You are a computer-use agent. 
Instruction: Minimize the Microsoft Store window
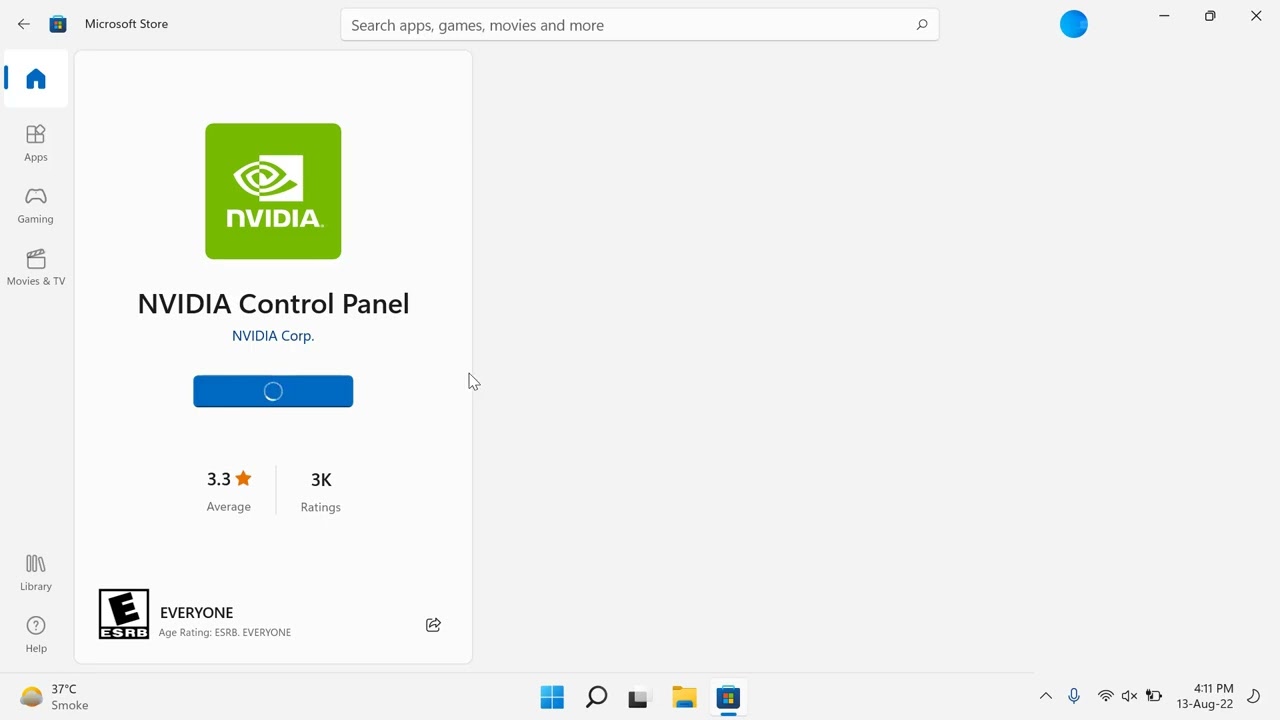1164,16
